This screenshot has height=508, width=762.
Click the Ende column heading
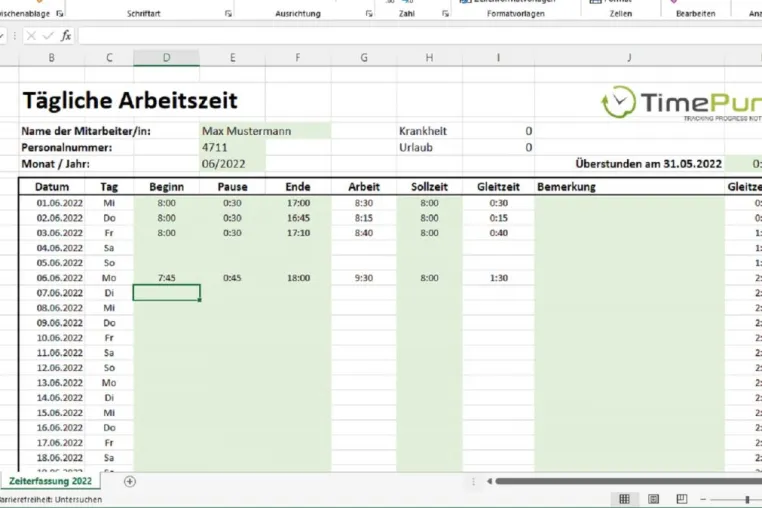[298, 187]
